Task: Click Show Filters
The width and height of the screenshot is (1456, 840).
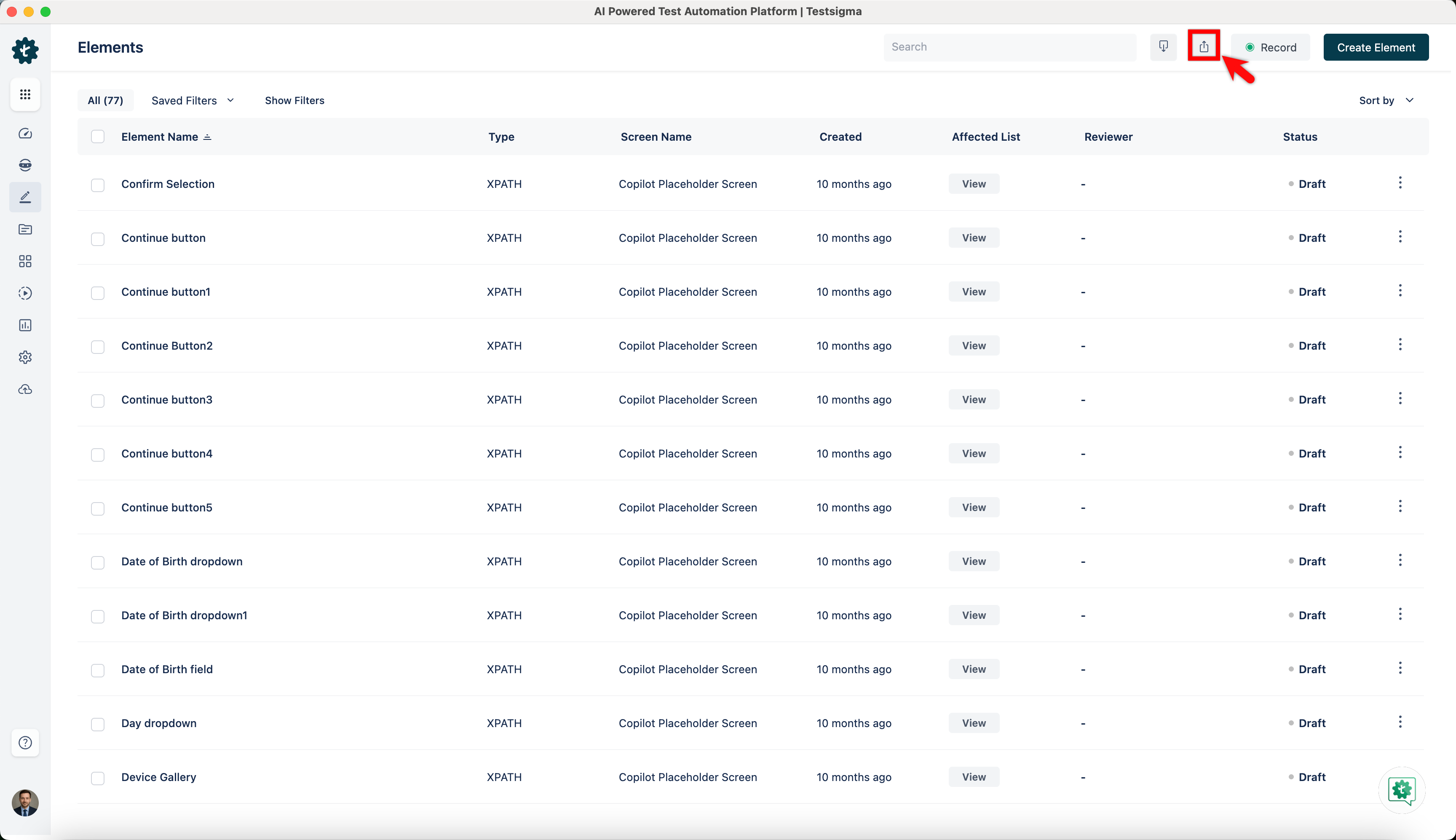Action: click(294, 100)
